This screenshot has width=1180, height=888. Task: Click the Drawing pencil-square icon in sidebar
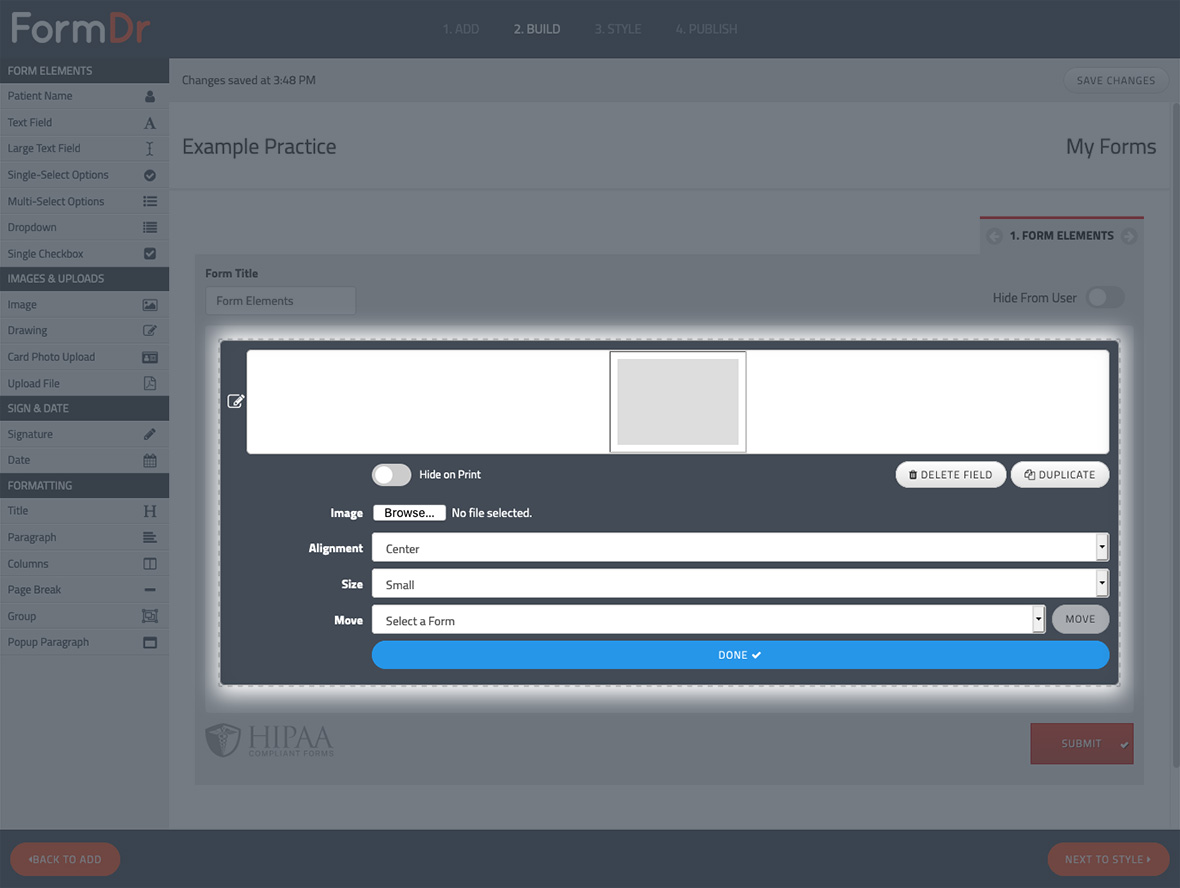click(x=150, y=330)
